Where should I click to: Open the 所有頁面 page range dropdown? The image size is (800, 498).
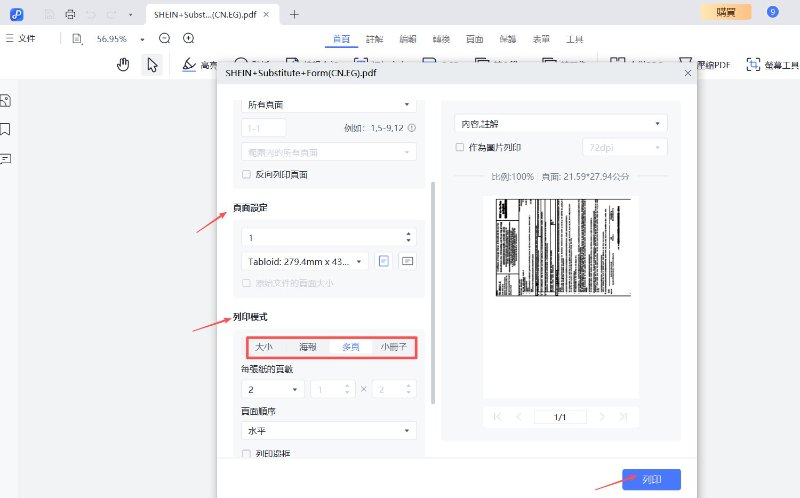coord(329,105)
